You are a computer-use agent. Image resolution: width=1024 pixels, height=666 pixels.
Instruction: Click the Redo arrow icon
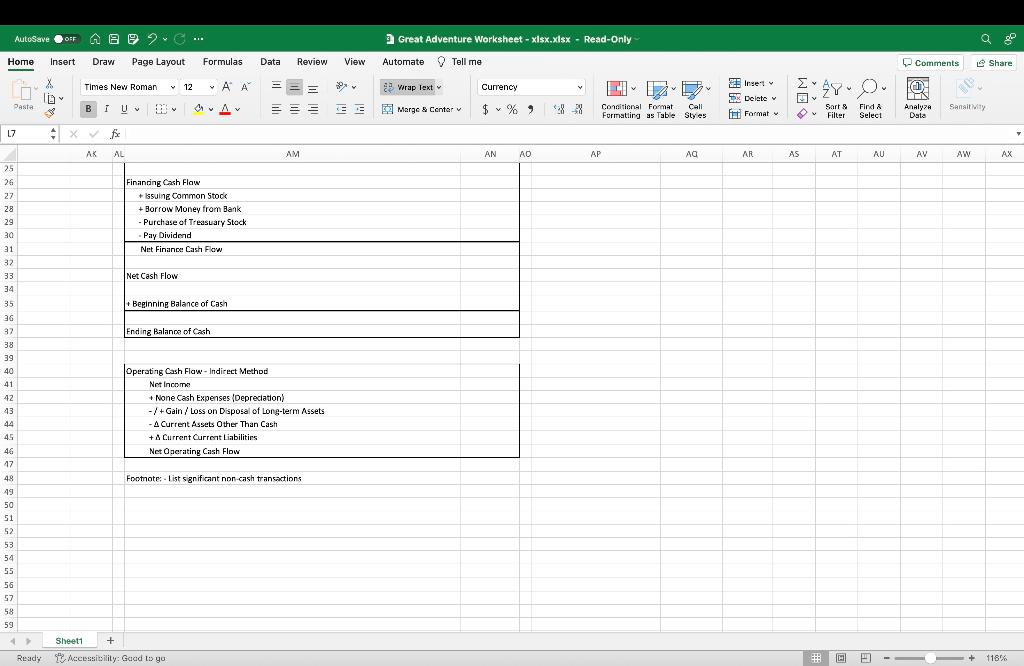180,39
